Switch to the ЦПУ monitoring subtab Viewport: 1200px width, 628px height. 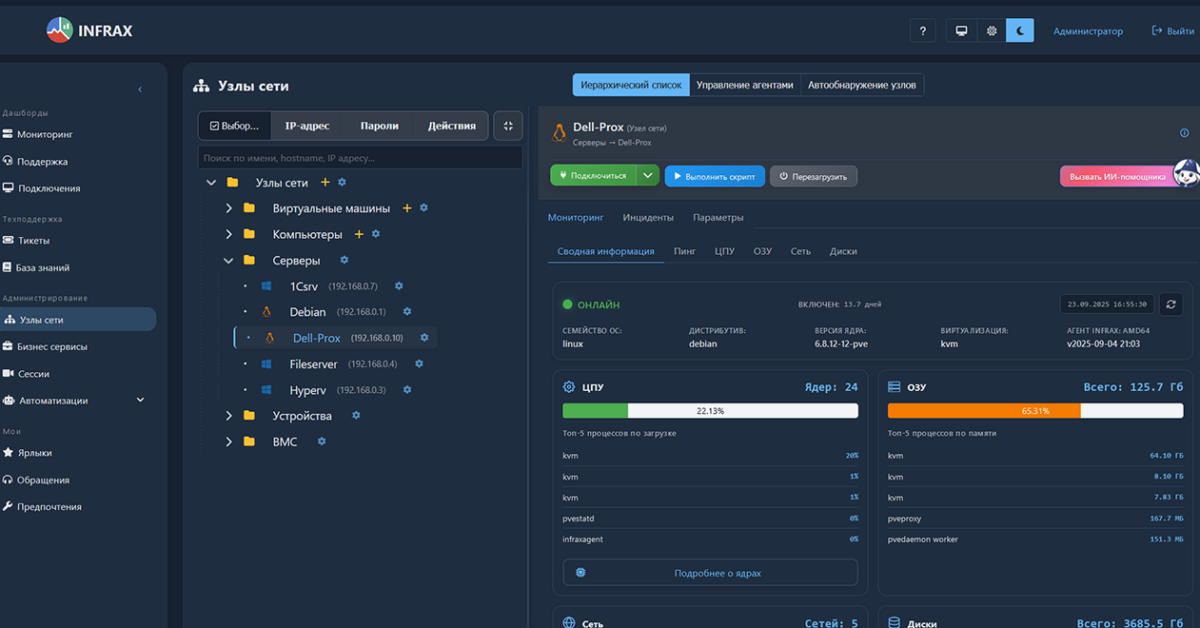pos(725,251)
